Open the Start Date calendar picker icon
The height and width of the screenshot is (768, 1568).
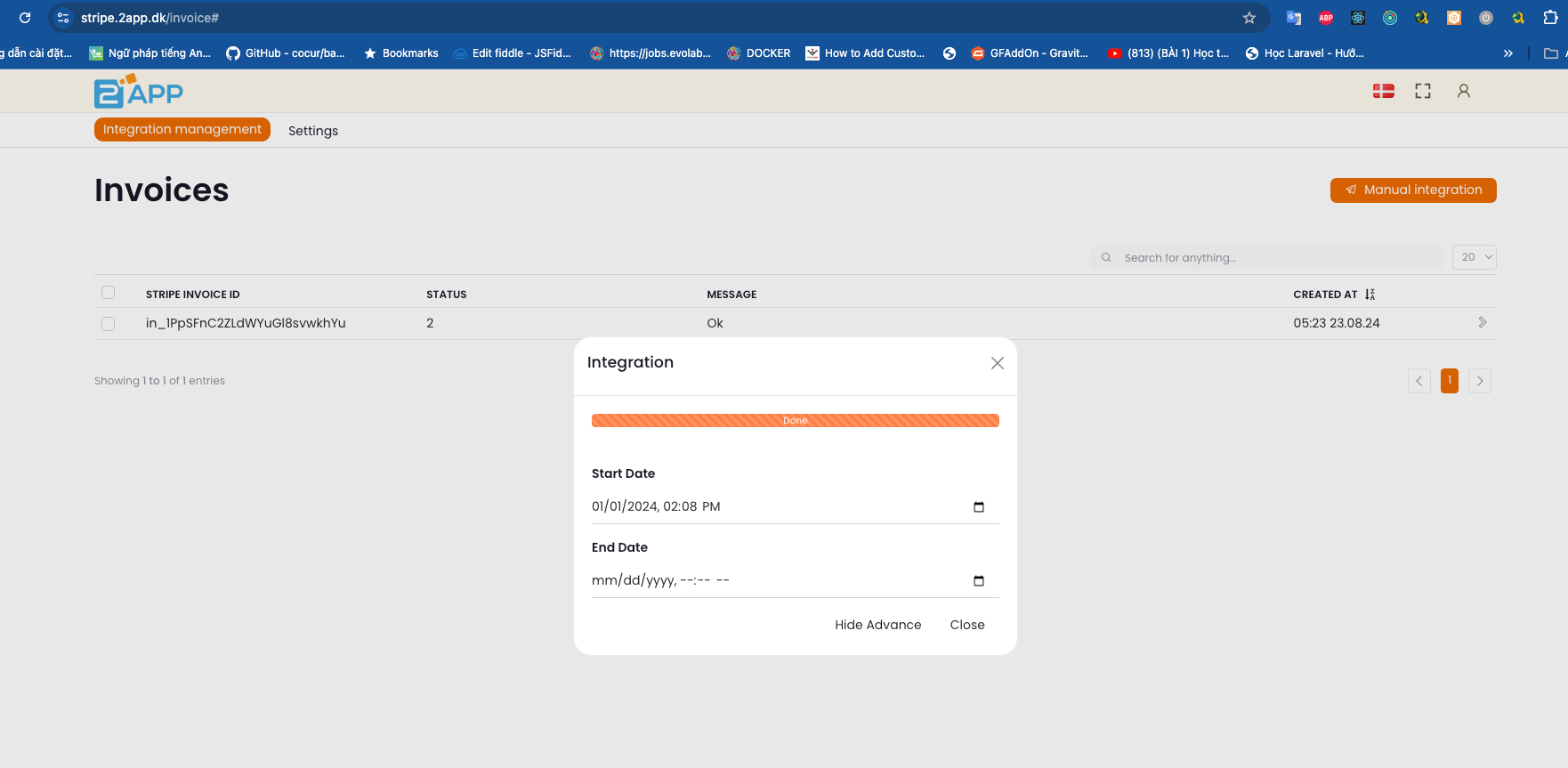(x=979, y=507)
